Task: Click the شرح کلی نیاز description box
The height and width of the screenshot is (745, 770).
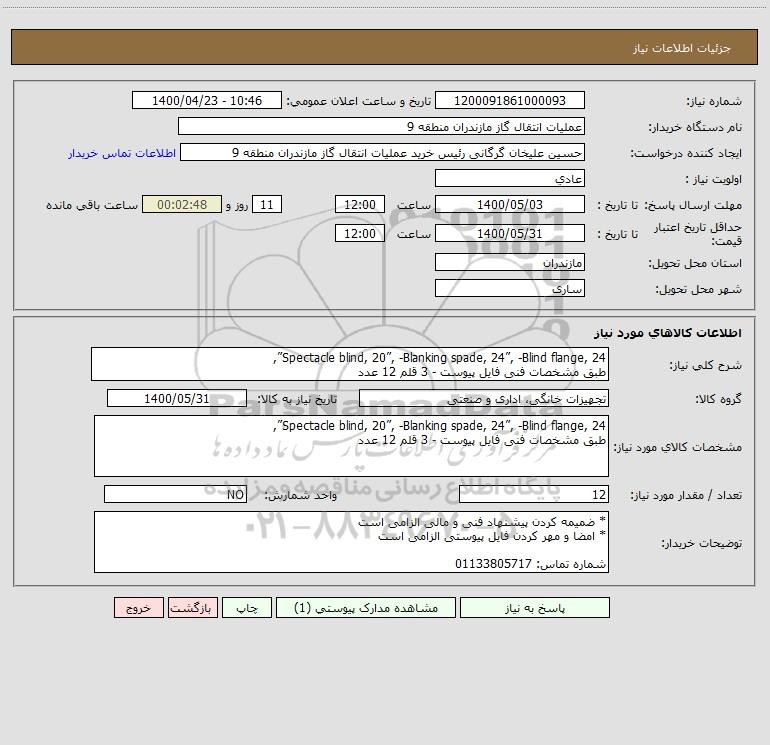Action: coord(350,364)
